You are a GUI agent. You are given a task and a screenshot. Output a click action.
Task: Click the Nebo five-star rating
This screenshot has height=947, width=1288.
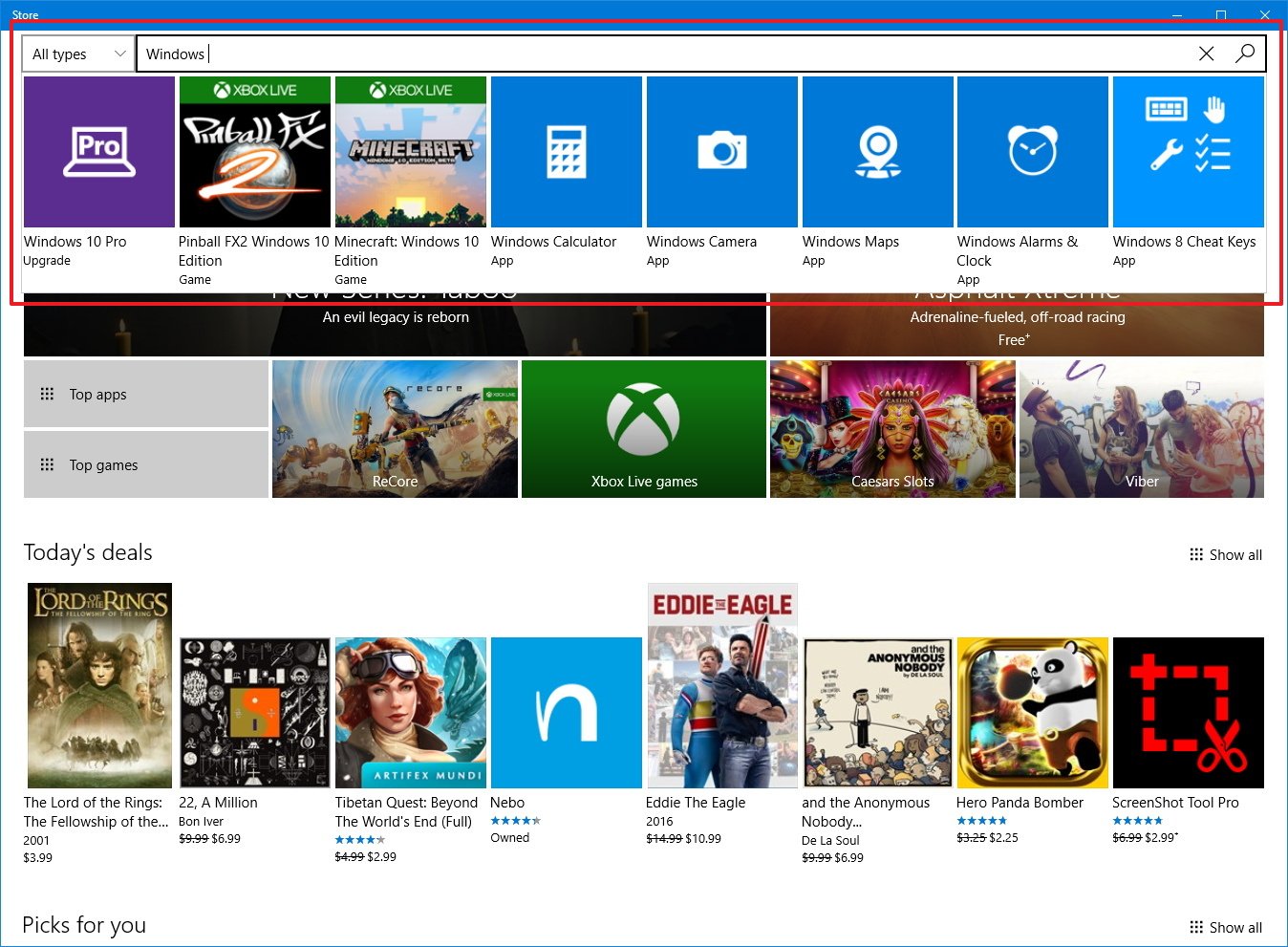tap(516, 821)
